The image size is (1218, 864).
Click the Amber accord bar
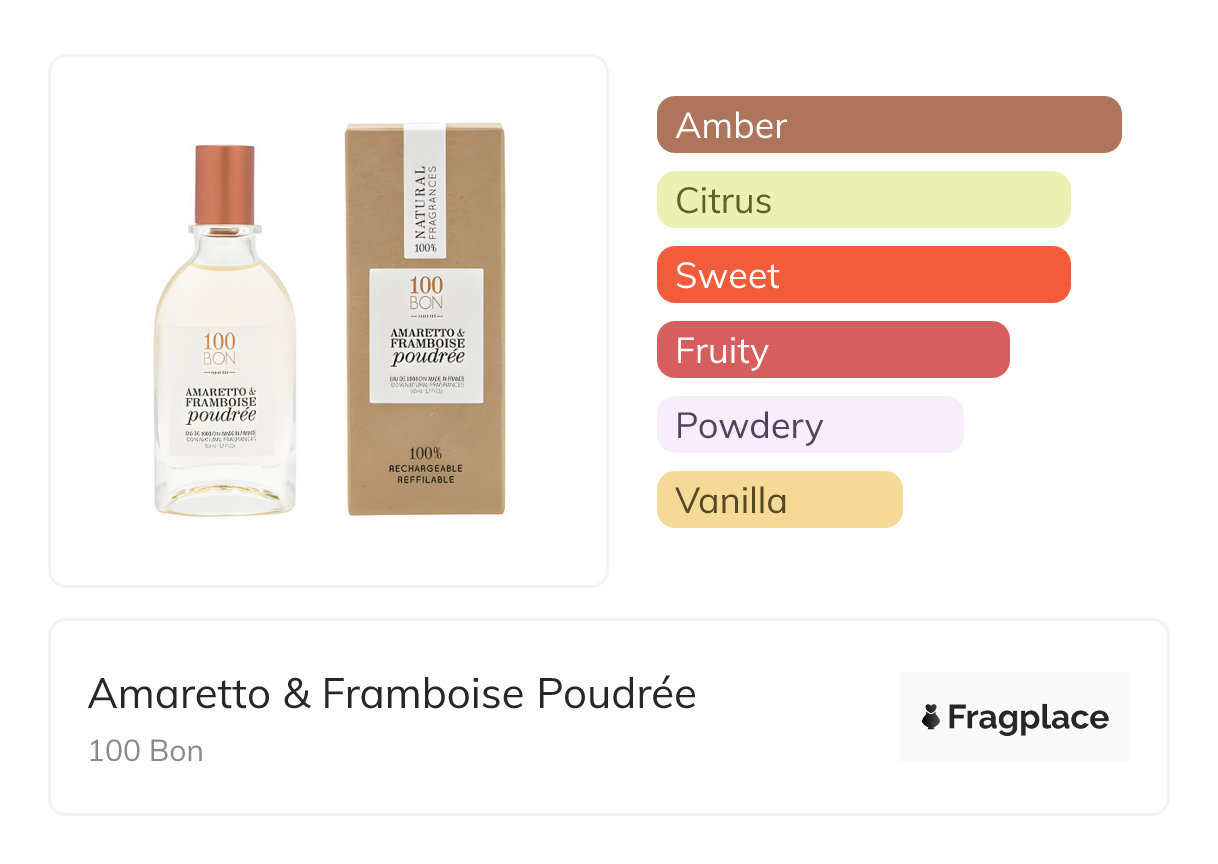coord(888,125)
